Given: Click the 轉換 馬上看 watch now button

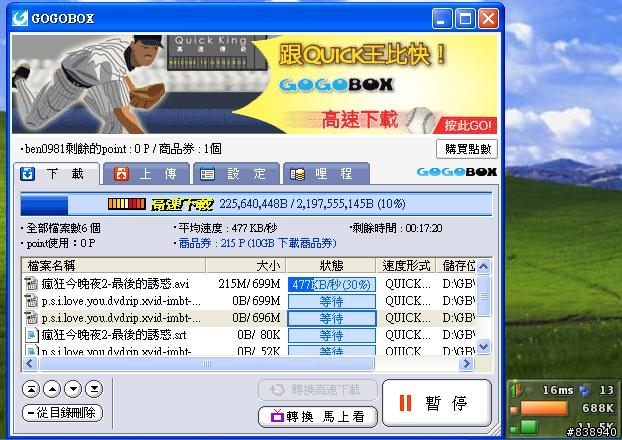Looking at the screenshot, I should coord(318,416).
